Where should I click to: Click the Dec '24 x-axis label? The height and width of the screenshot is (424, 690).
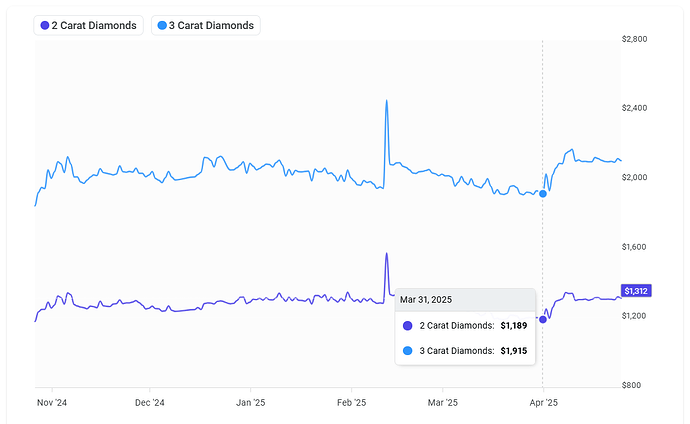[150, 402]
